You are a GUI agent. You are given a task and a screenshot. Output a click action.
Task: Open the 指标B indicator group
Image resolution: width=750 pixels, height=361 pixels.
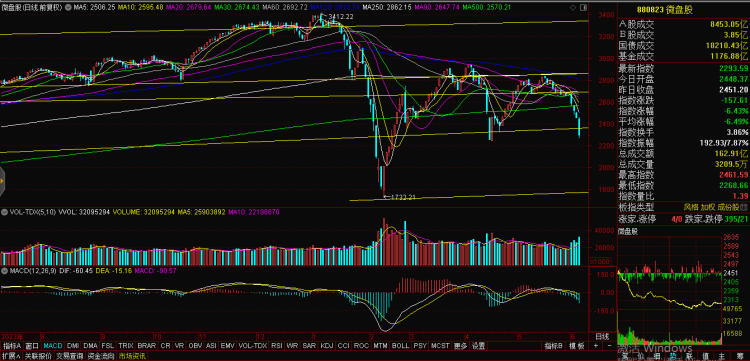pos(553,345)
